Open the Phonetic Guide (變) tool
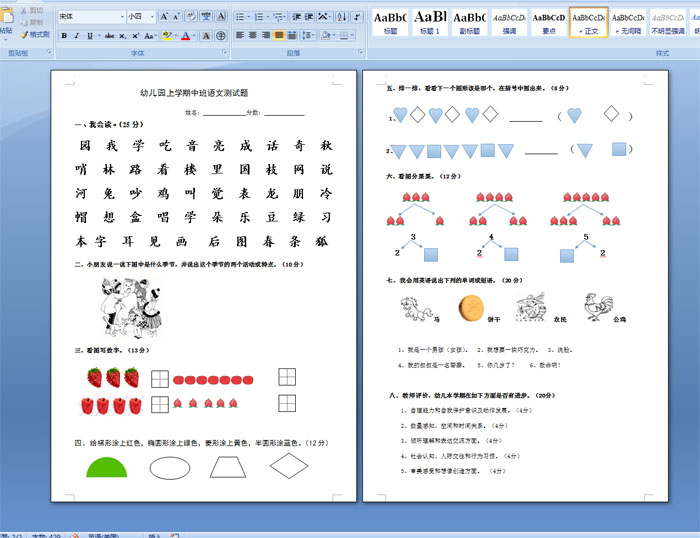Viewport: 700px width, 538px height. pos(206,17)
